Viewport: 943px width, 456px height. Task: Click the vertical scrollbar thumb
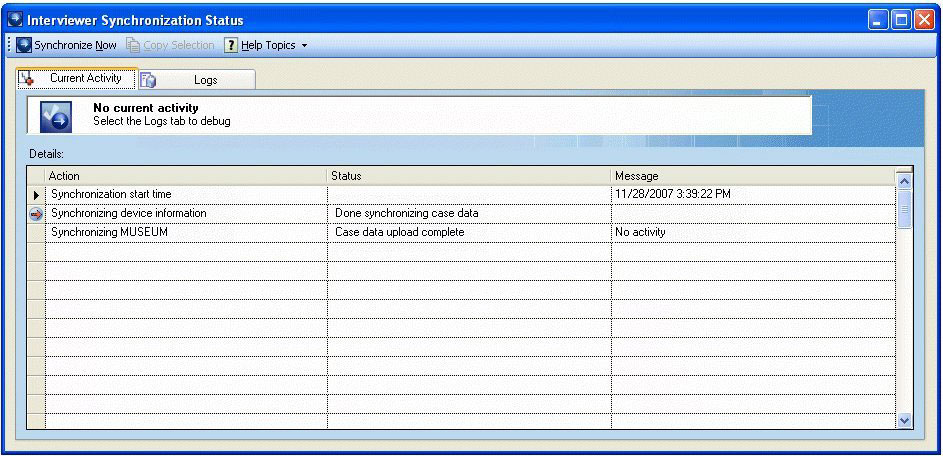[x=904, y=208]
